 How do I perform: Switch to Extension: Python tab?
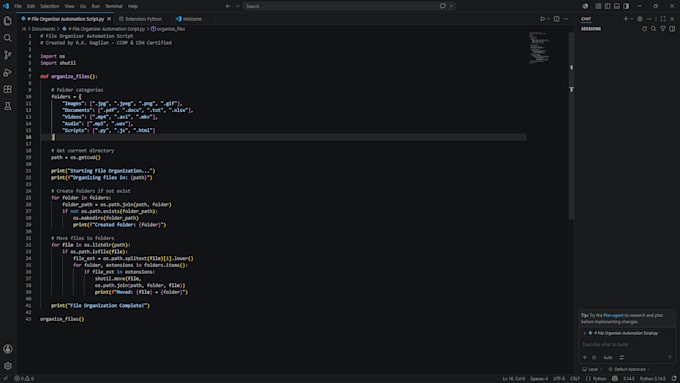pyautogui.click(x=141, y=19)
